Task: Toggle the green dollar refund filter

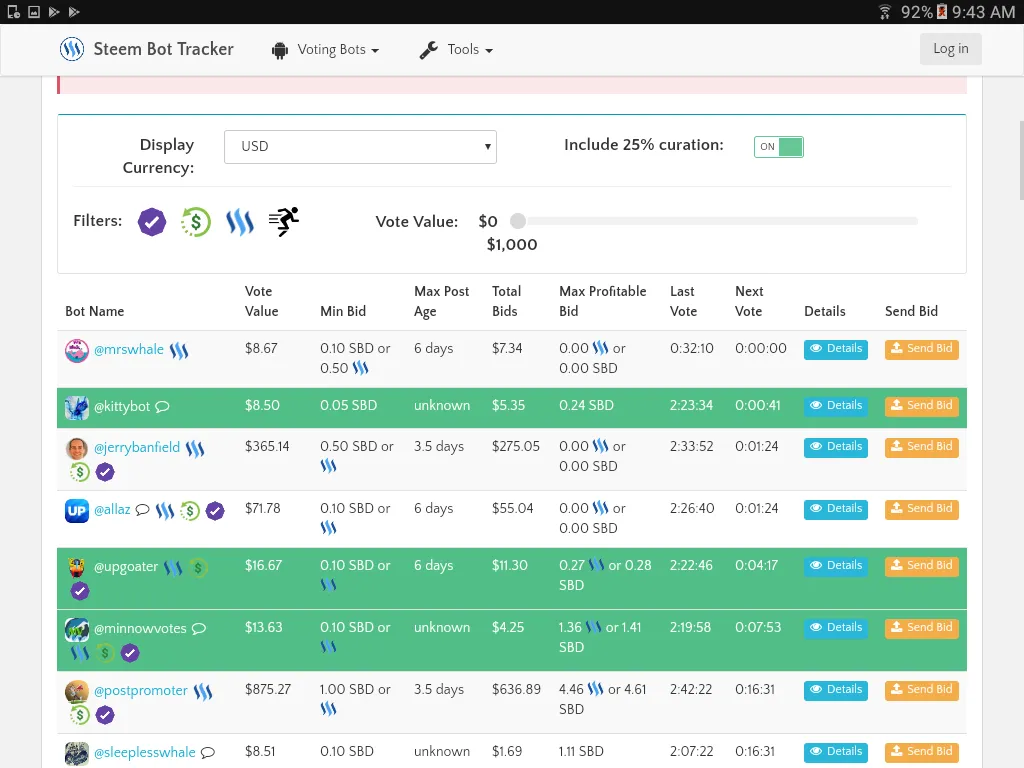Action: pos(196,222)
